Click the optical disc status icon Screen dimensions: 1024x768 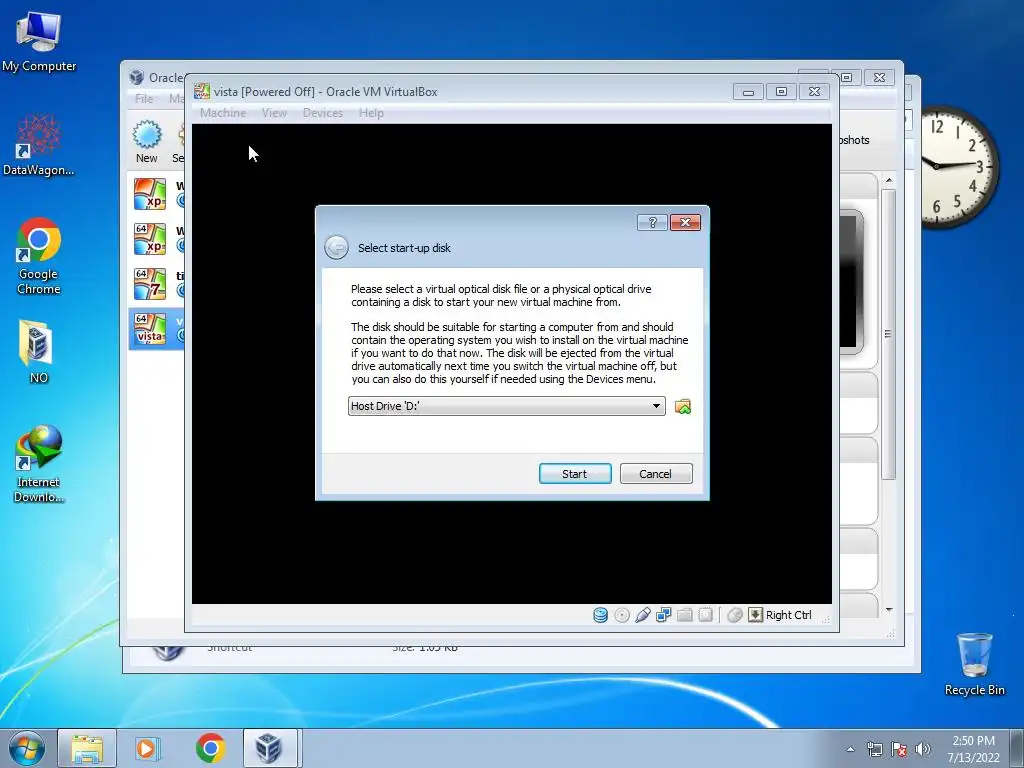[622, 615]
